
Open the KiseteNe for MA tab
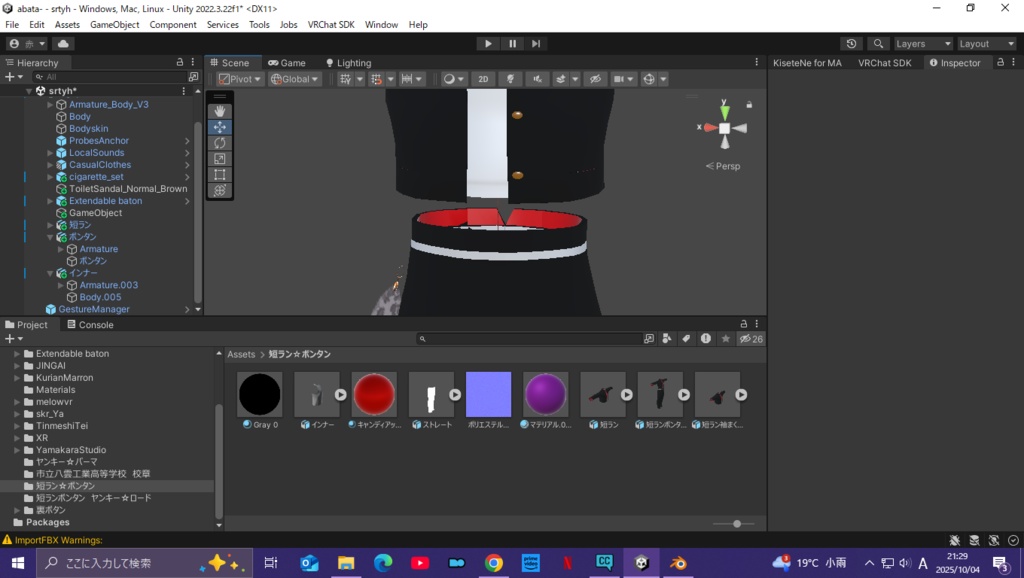pos(807,63)
